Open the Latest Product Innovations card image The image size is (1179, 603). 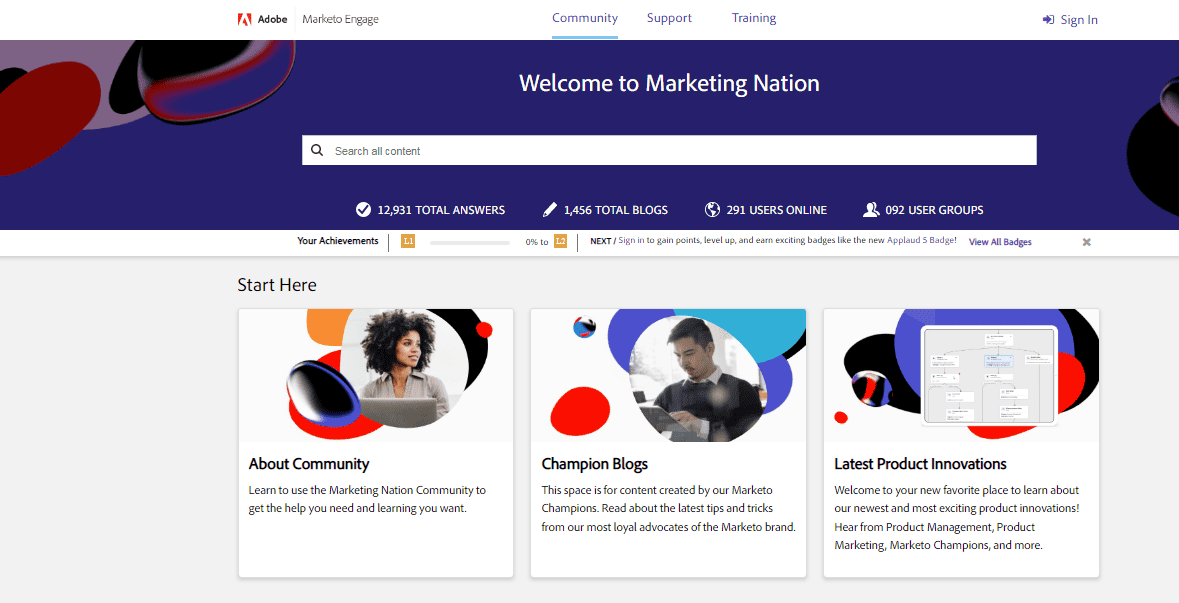click(962, 375)
